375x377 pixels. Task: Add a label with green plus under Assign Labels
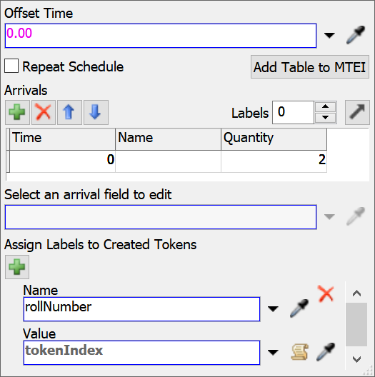pos(17,267)
